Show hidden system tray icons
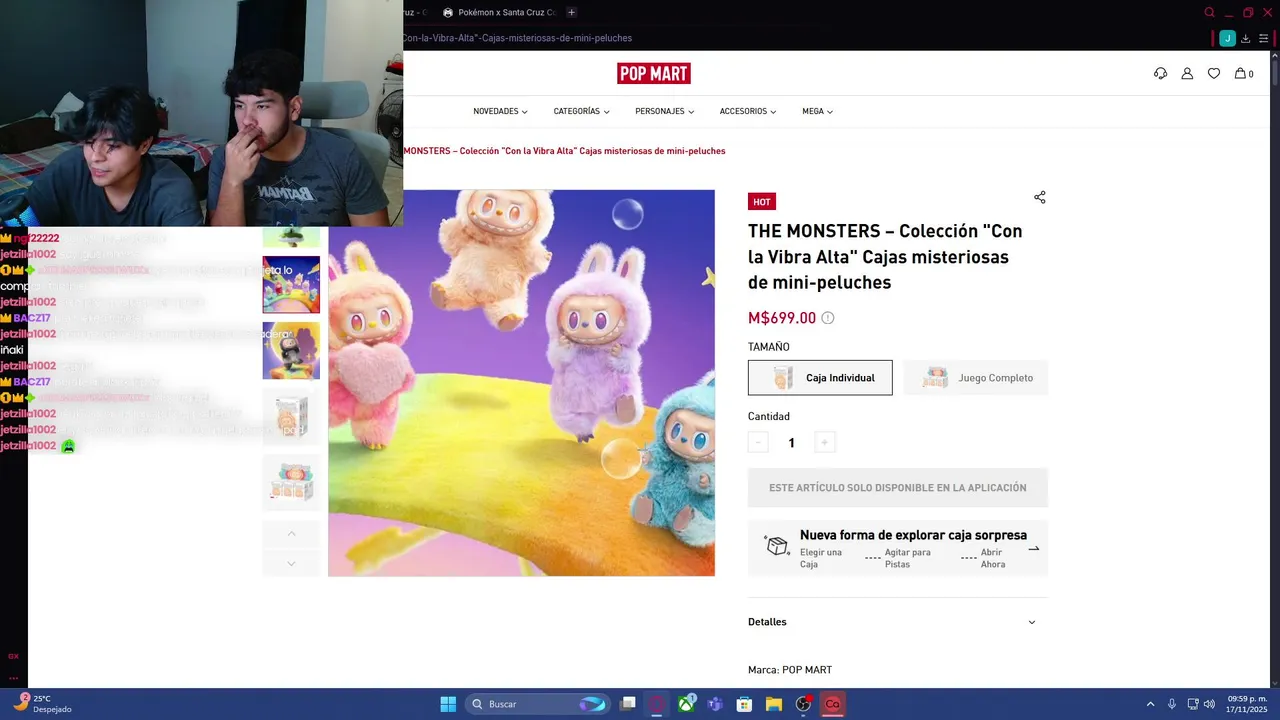Viewport: 1280px width, 720px height. [x=1150, y=704]
